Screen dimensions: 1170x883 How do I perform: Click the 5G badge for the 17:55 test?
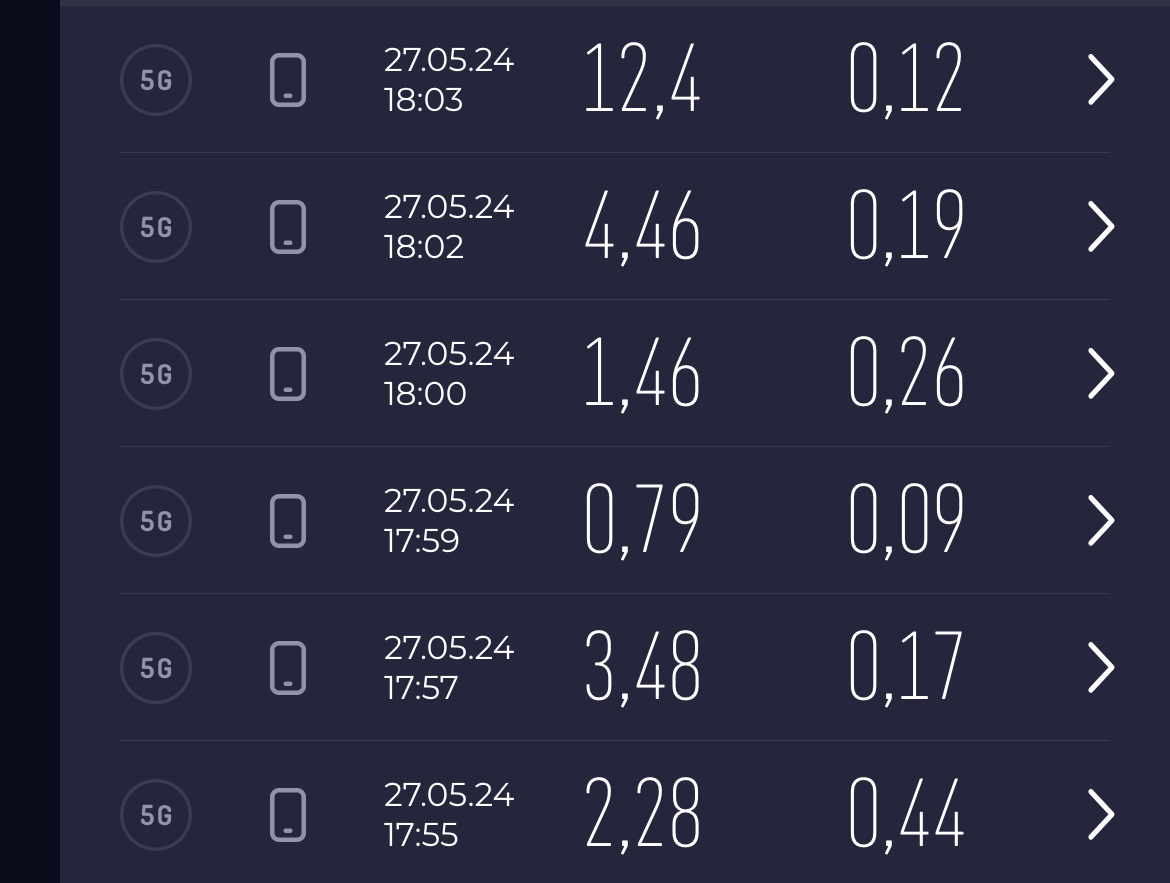(156, 815)
